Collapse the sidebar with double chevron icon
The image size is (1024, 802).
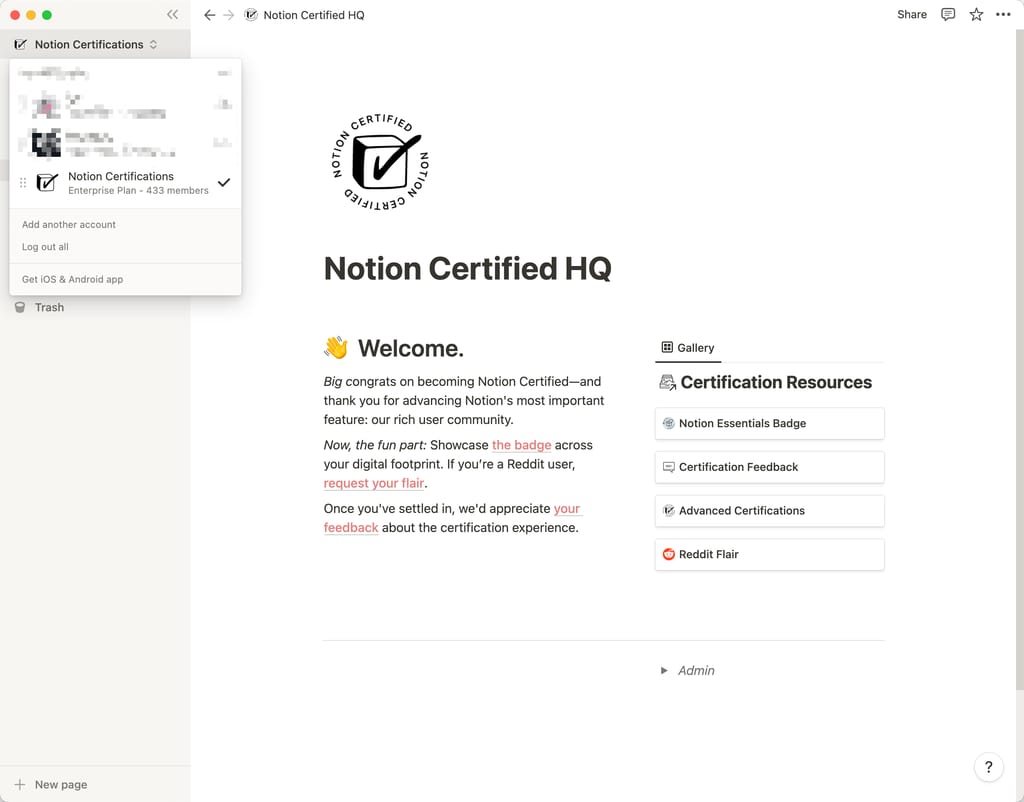point(172,14)
